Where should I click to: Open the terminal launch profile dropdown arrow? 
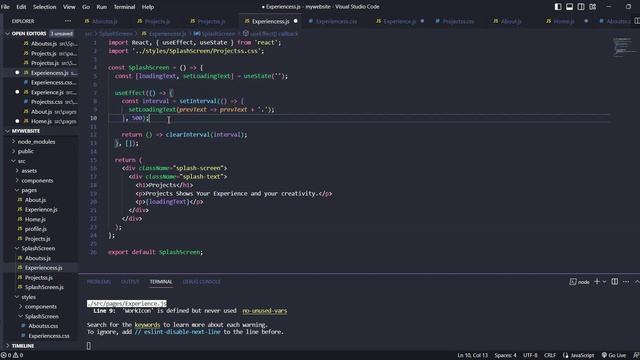[604, 282]
